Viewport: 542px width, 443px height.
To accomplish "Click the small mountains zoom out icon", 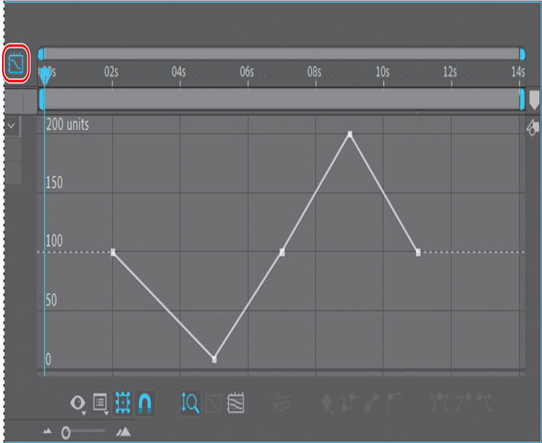I will point(47,431).
